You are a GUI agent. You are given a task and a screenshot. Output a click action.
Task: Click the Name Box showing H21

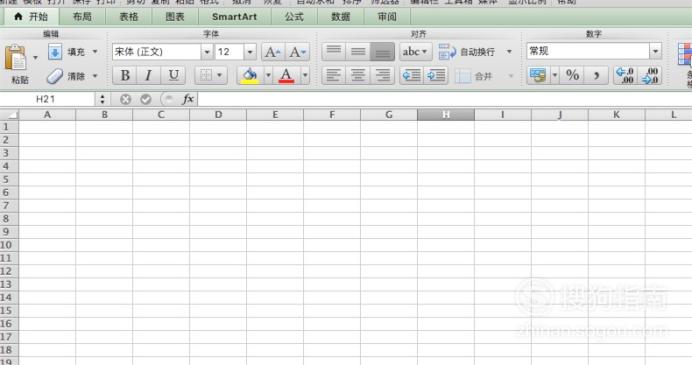(x=46, y=99)
